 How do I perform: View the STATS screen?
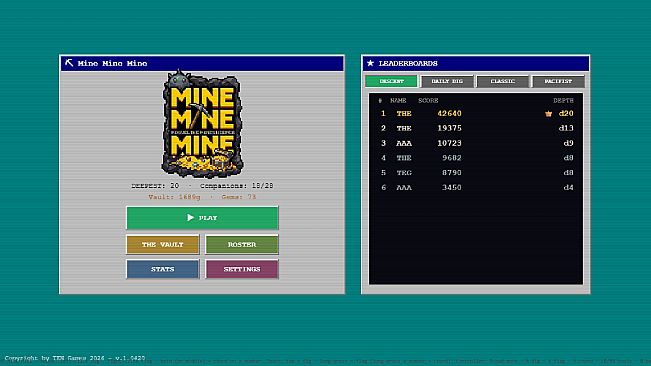163,269
